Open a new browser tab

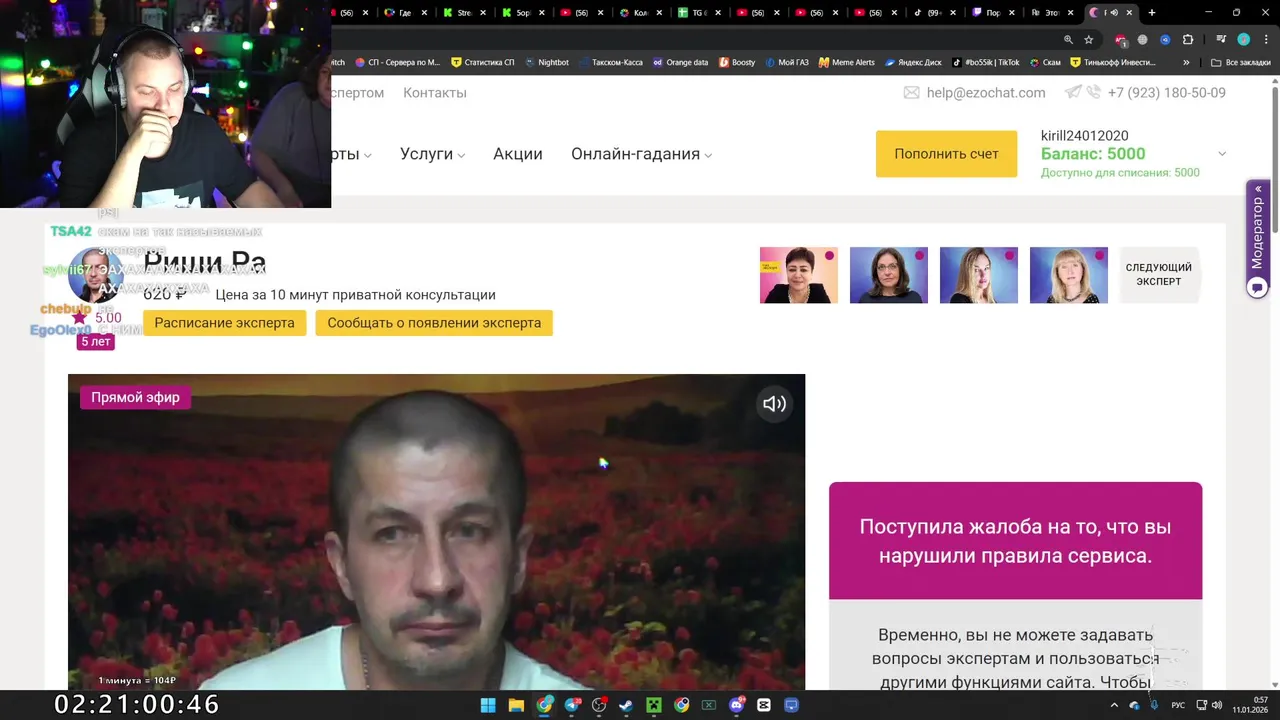(x=1152, y=13)
